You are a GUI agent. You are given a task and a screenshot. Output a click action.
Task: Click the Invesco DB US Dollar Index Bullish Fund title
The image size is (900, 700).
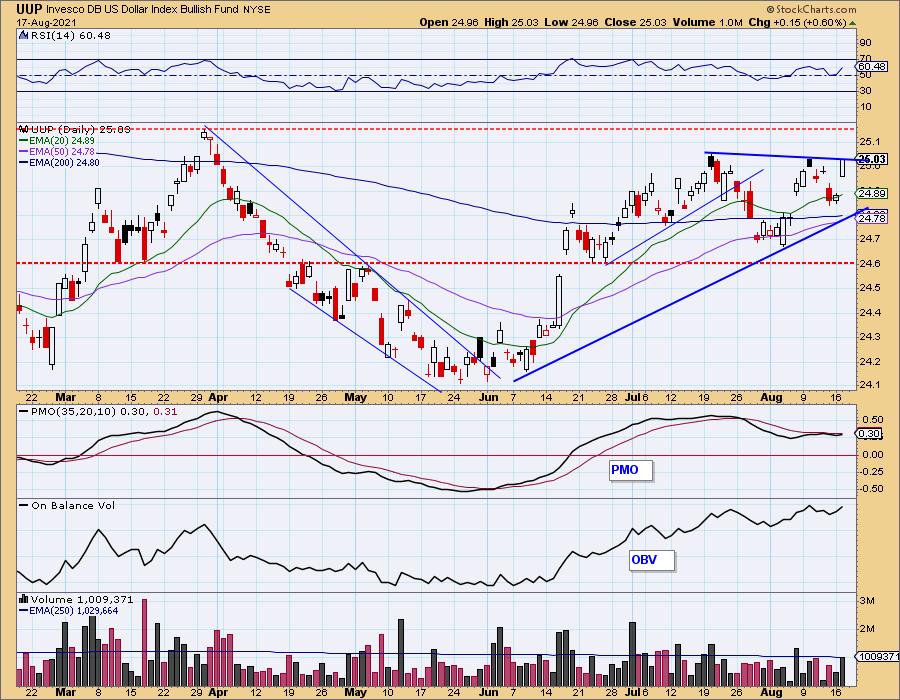(x=143, y=10)
